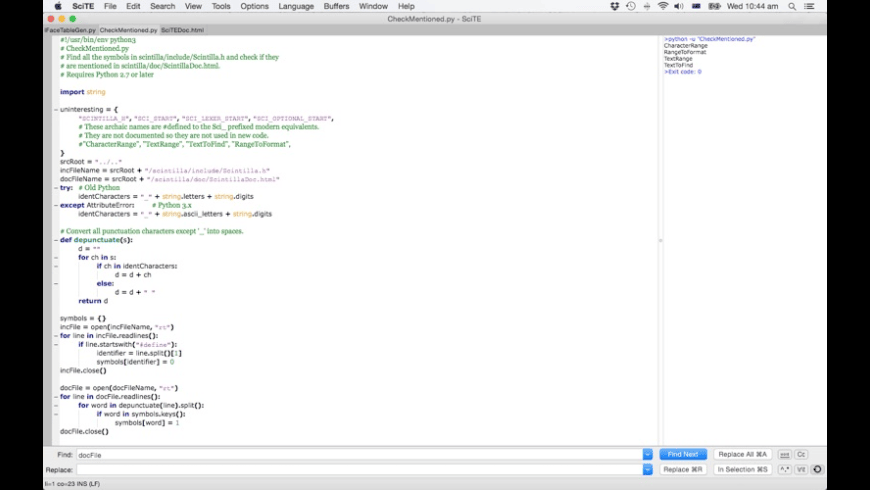The height and width of the screenshot is (490, 870).
Task: Click the 'return d' code line
Action: coord(93,301)
